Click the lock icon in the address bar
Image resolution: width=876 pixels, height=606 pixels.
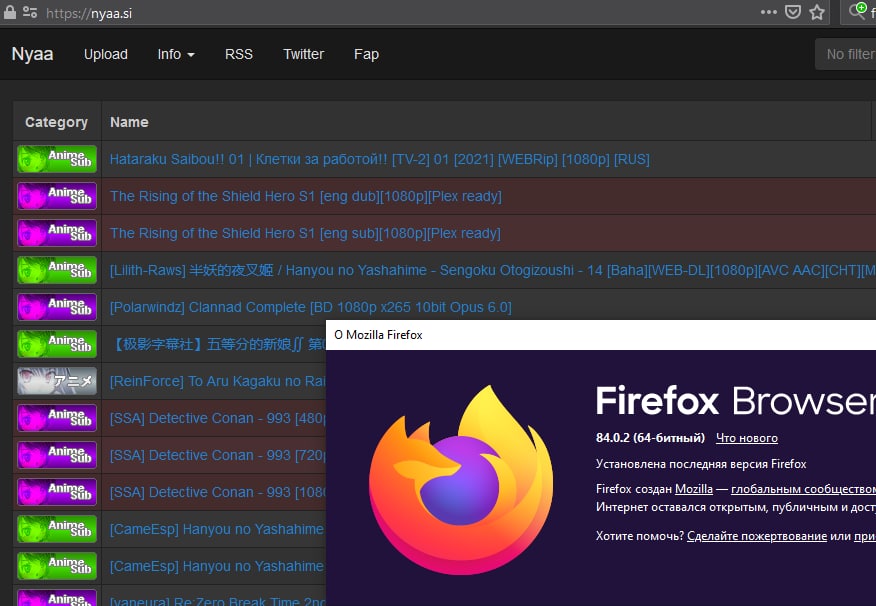pos(9,12)
